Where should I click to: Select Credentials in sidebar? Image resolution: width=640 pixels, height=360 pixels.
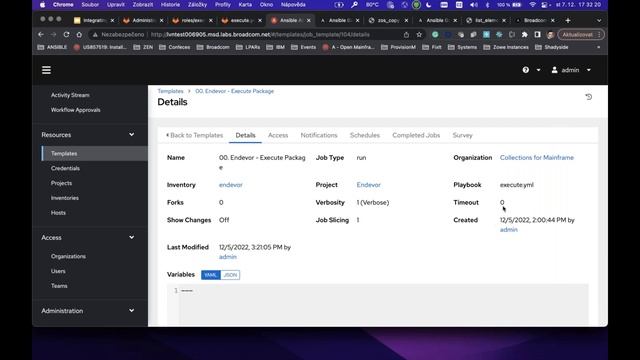pos(65,168)
